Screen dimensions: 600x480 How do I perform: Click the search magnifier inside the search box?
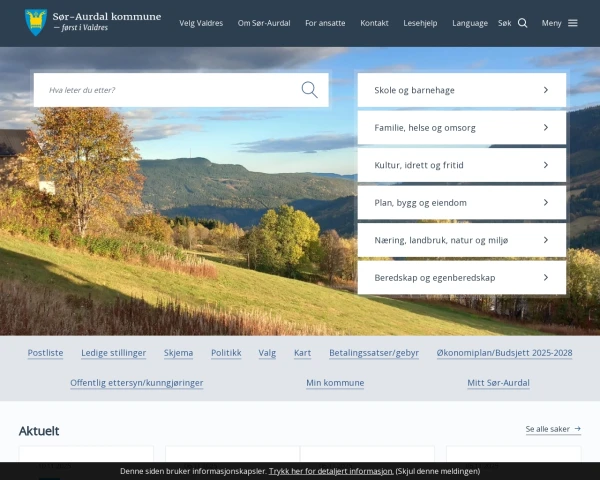click(x=309, y=90)
